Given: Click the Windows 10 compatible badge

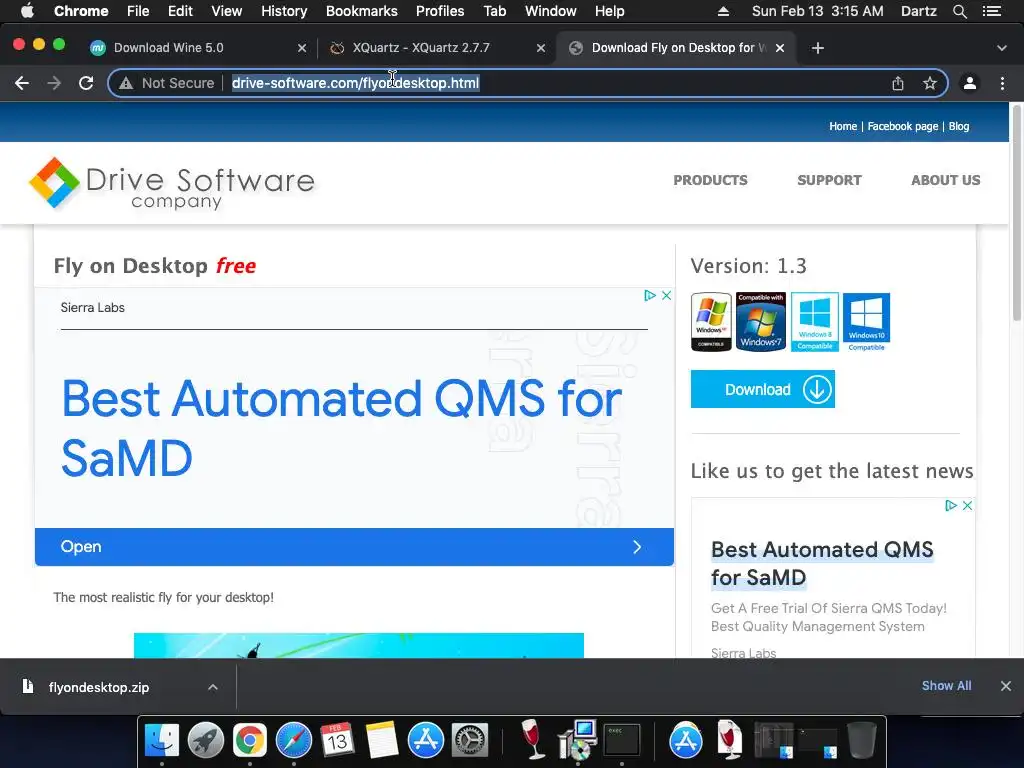Looking at the screenshot, I should coord(867,321).
